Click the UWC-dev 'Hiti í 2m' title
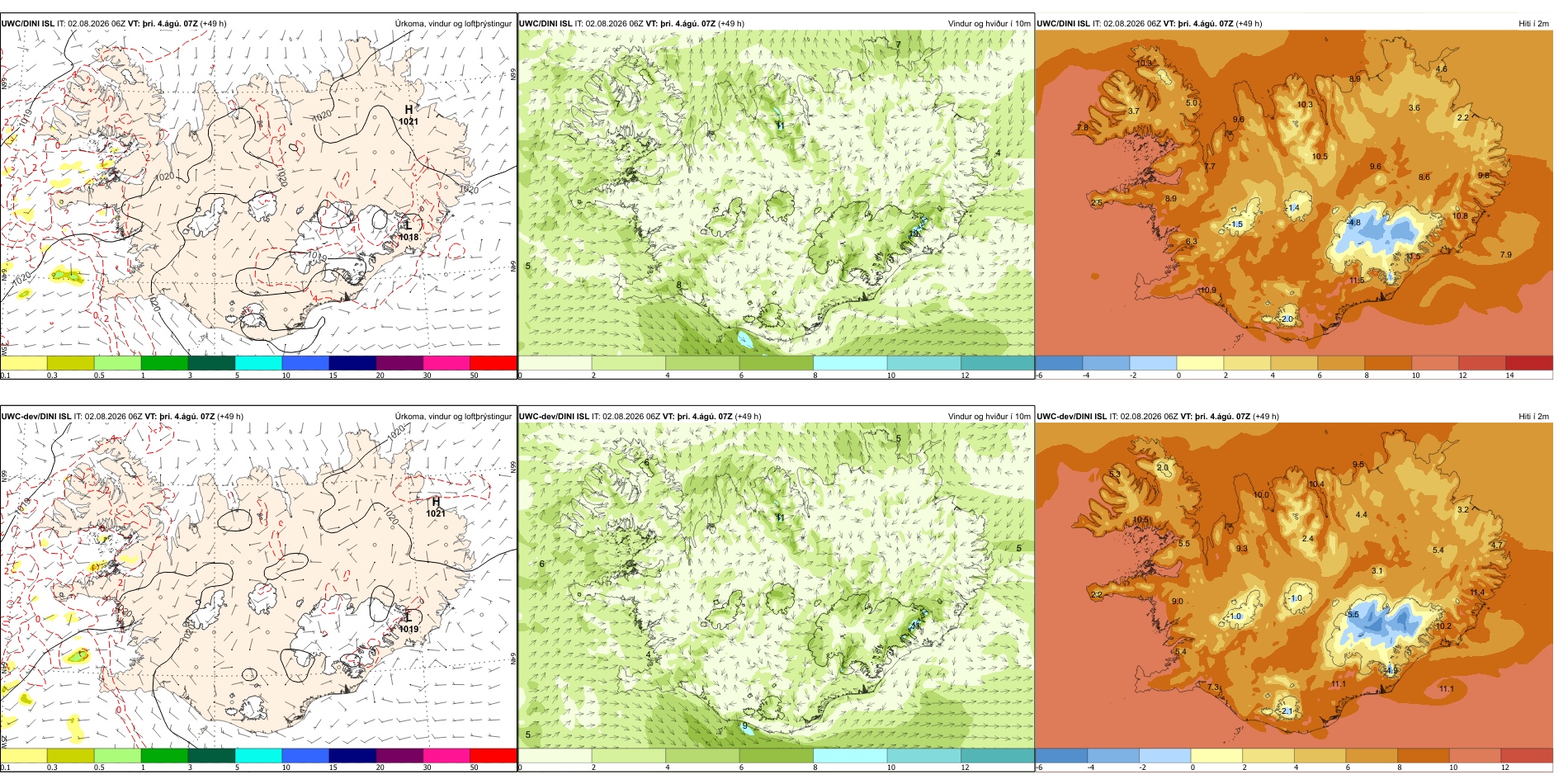 pyautogui.click(x=1534, y=417)
